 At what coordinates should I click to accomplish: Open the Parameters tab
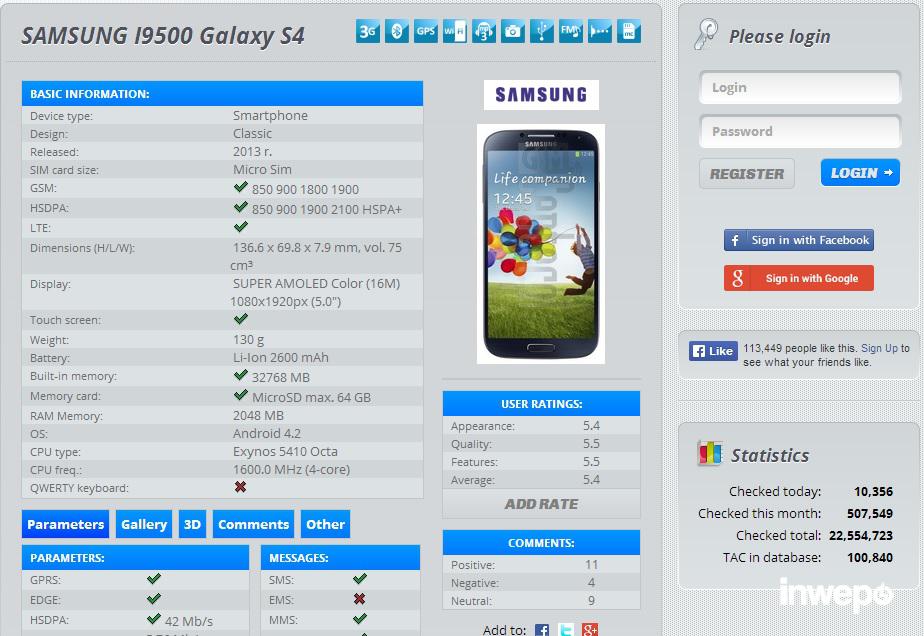pyautogui.click(x=65, y=524)
